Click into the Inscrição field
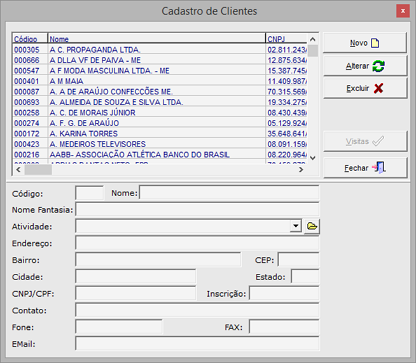The height and width of the screenshot is (363, 416). point(284,294)
